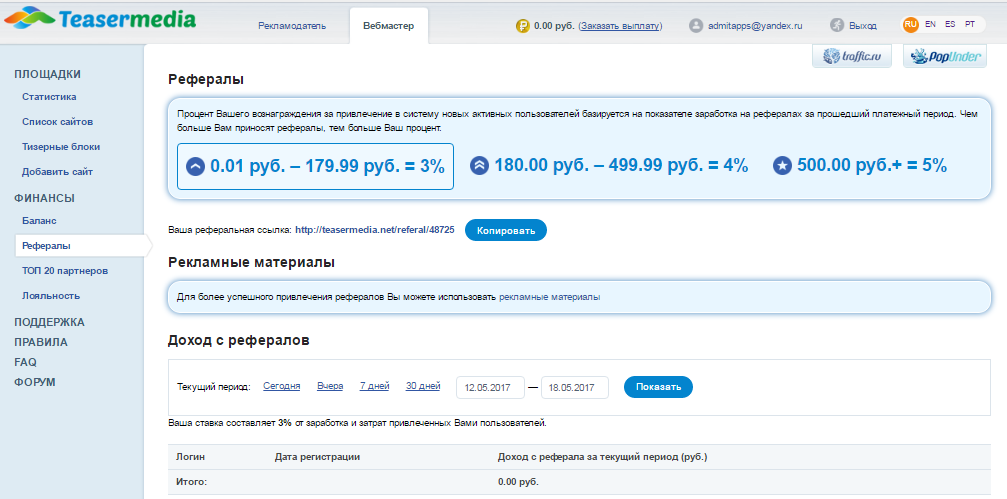Viewport: 1007px width, 499px height.
Task: Open the PopUnder banner
Action: (x=945, y=57)
